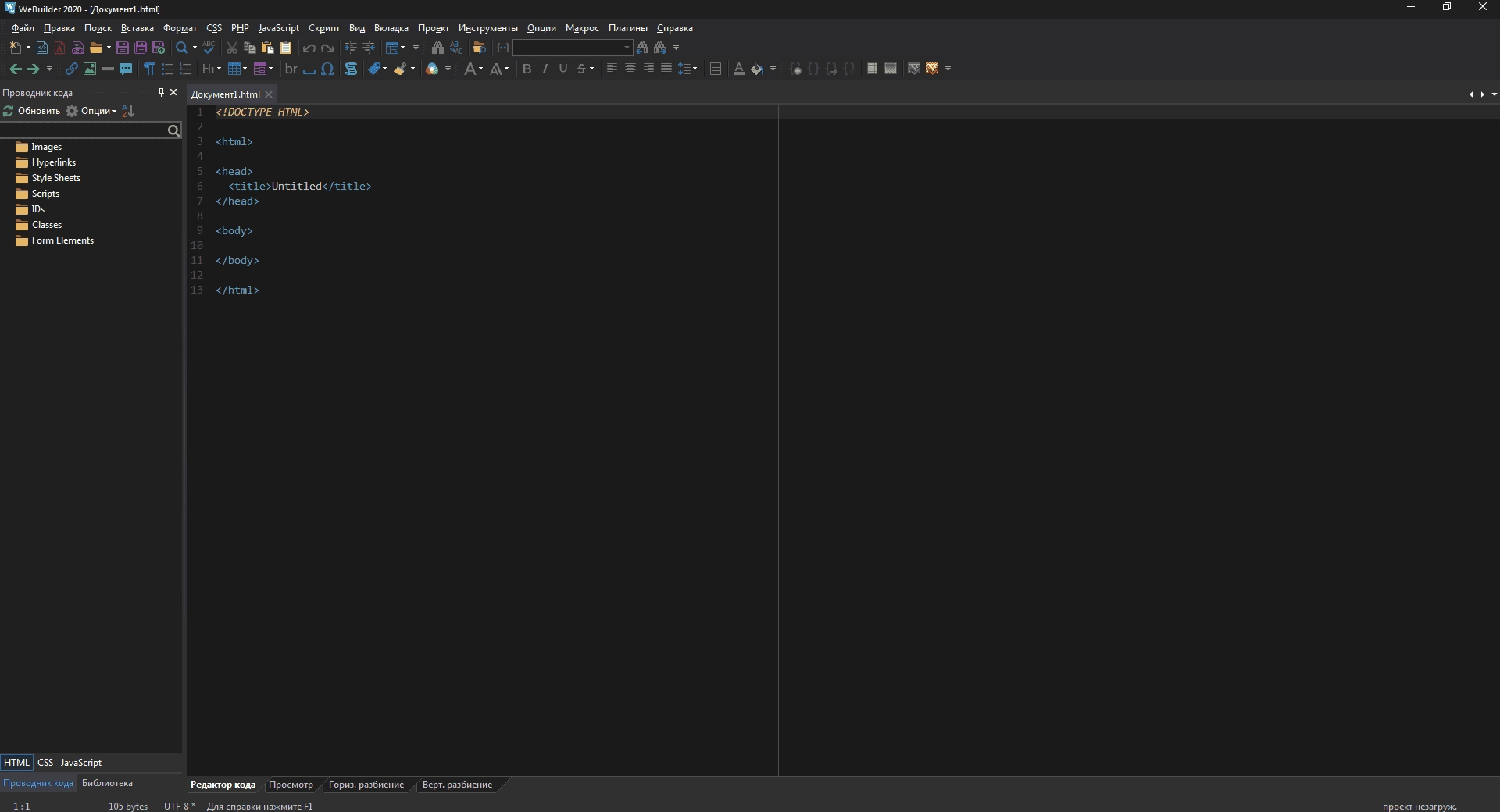Toggle underline formatting
The image size is (1500, 812).
[563, 69]
